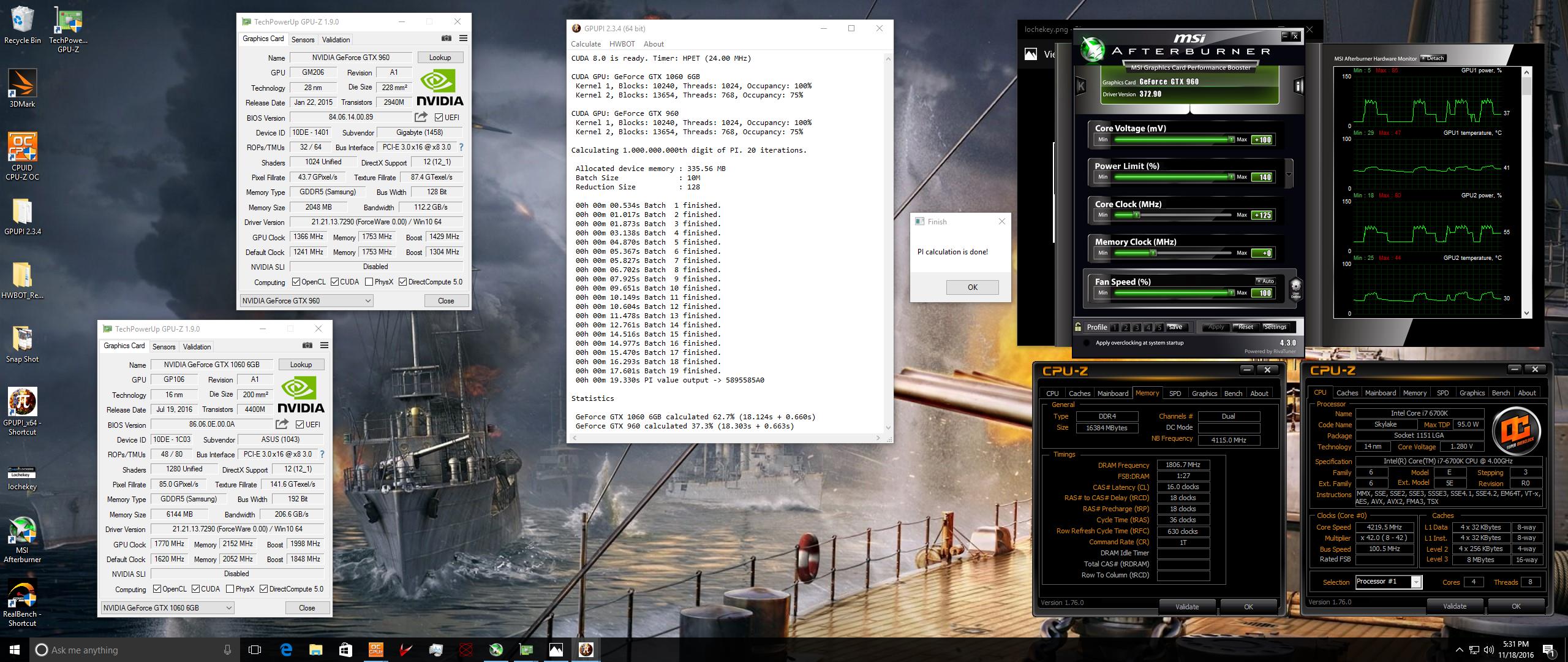Click Detach in Afterburner Hardware Monitor

point(1433,58)
